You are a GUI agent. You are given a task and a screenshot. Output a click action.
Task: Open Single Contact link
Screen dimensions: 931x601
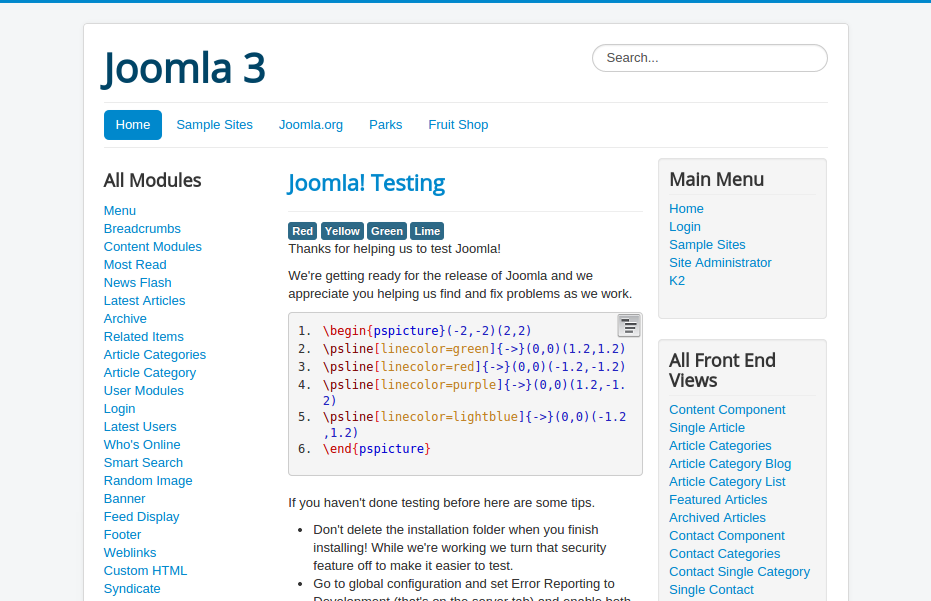(711, 590)
